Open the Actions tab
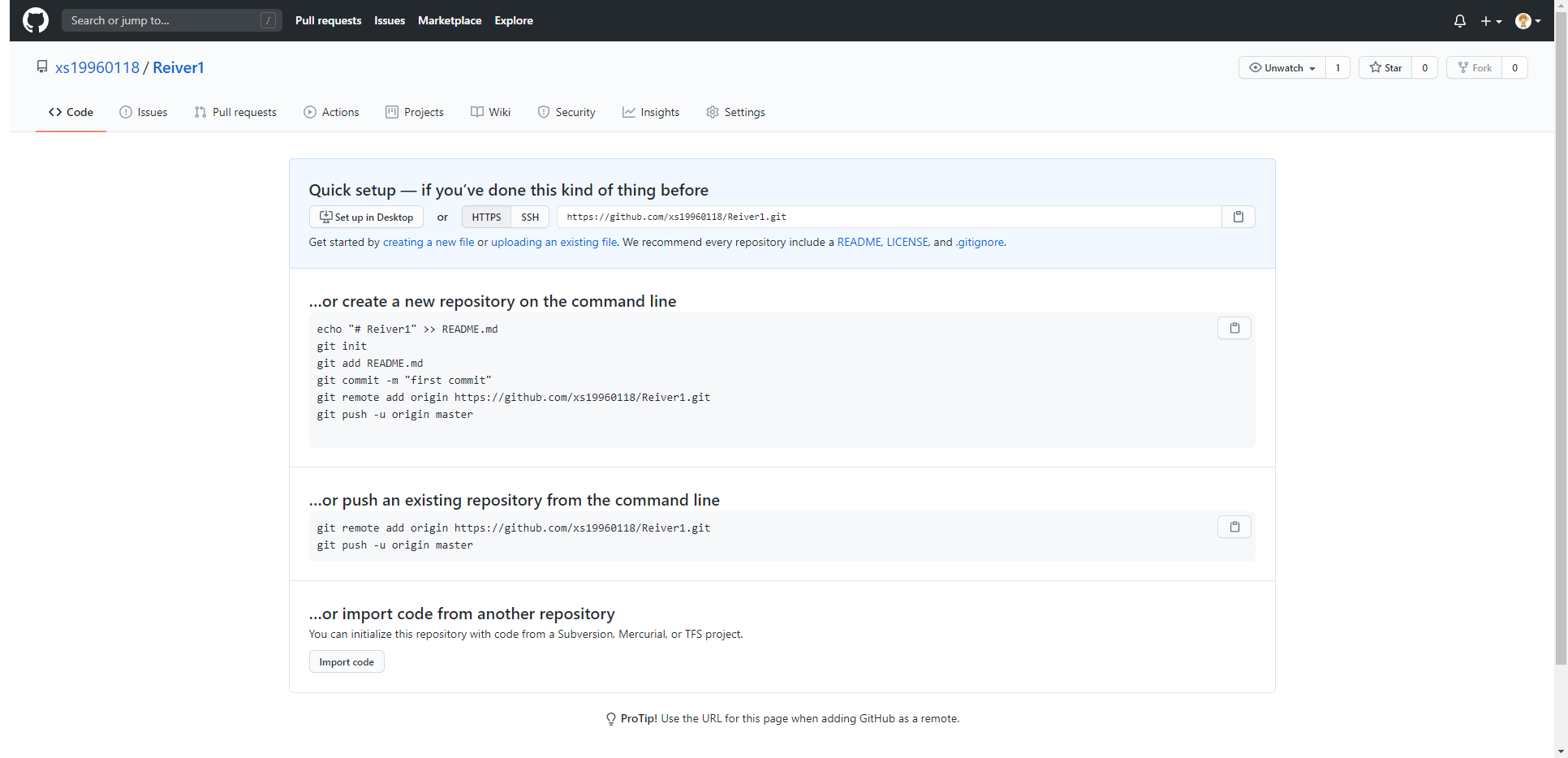This screenshot has height=758, width=1568. tap(331, 112)
